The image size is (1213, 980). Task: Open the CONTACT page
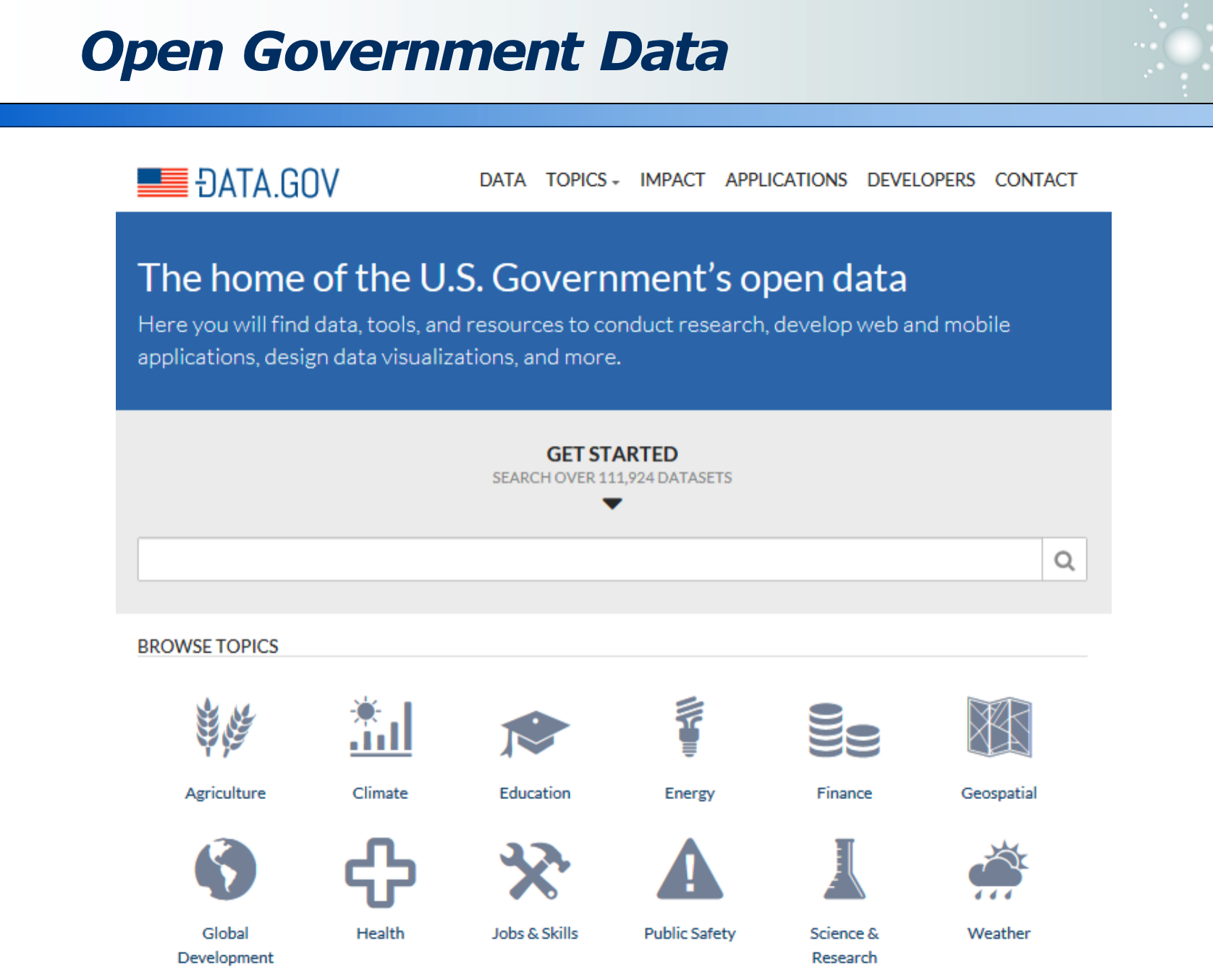click(1036, 179)
